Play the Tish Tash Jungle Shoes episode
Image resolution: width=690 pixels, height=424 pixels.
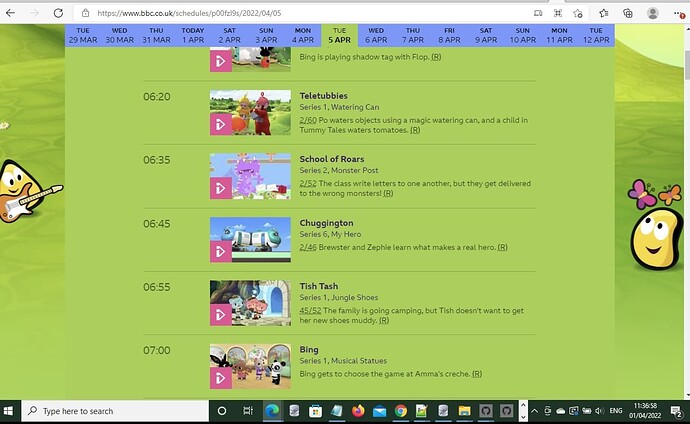pyautogui.click(x=221, y=315)
